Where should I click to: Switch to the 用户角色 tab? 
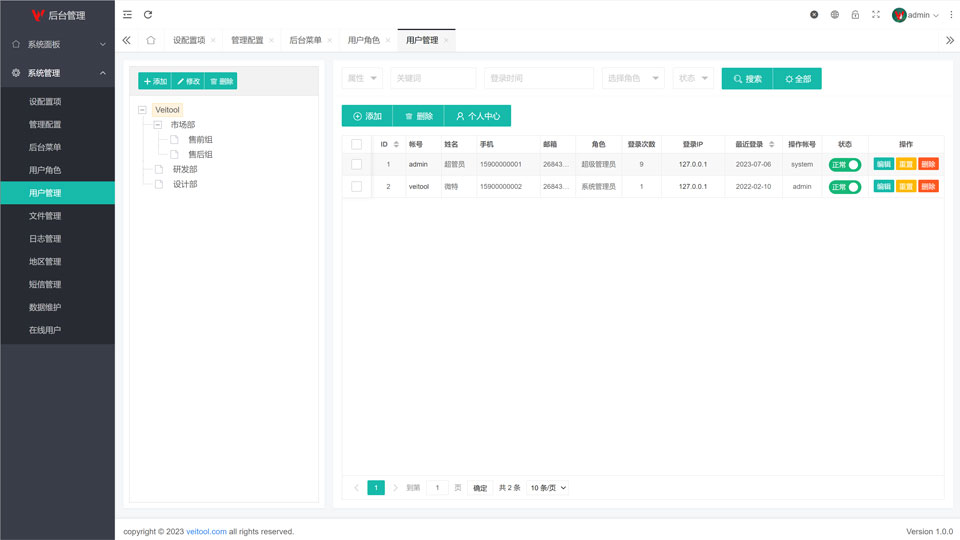coord(363,40)
